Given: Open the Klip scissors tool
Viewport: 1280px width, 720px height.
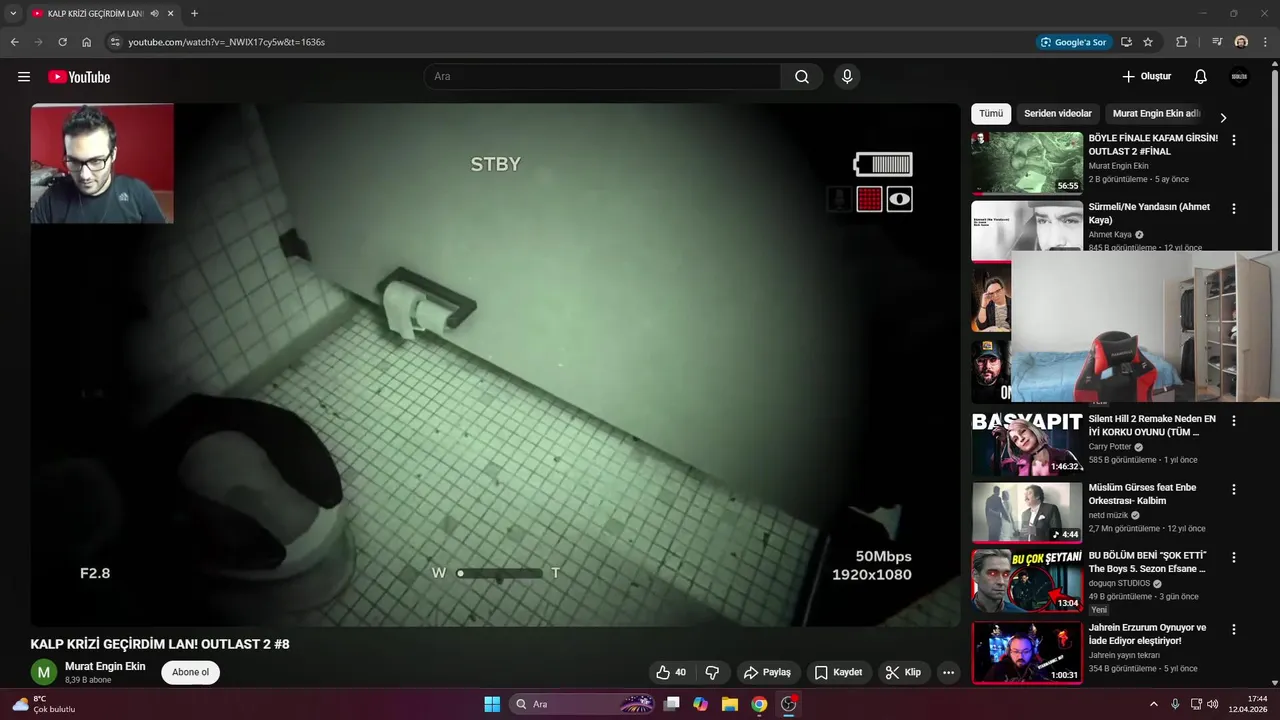Looking at the screenshot, I should [903, 672].
